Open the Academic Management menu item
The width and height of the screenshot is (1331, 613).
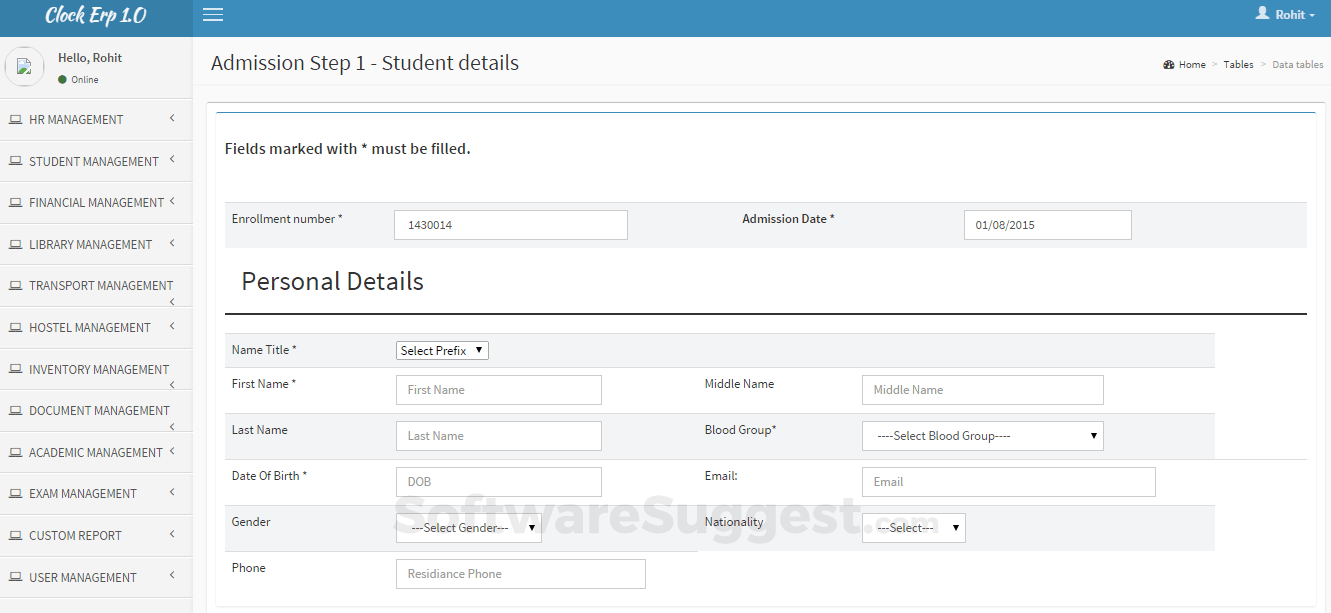pyautogui.click(x=95, y=453)
